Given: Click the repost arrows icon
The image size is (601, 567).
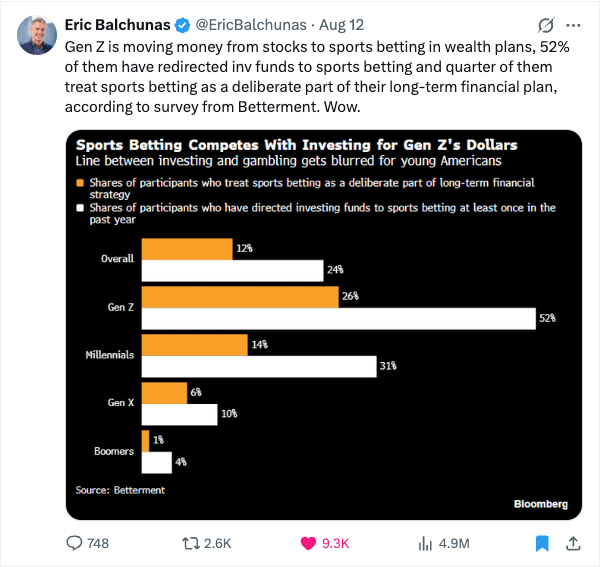Looking at the screenshot, I should click(x=191, y=543).
